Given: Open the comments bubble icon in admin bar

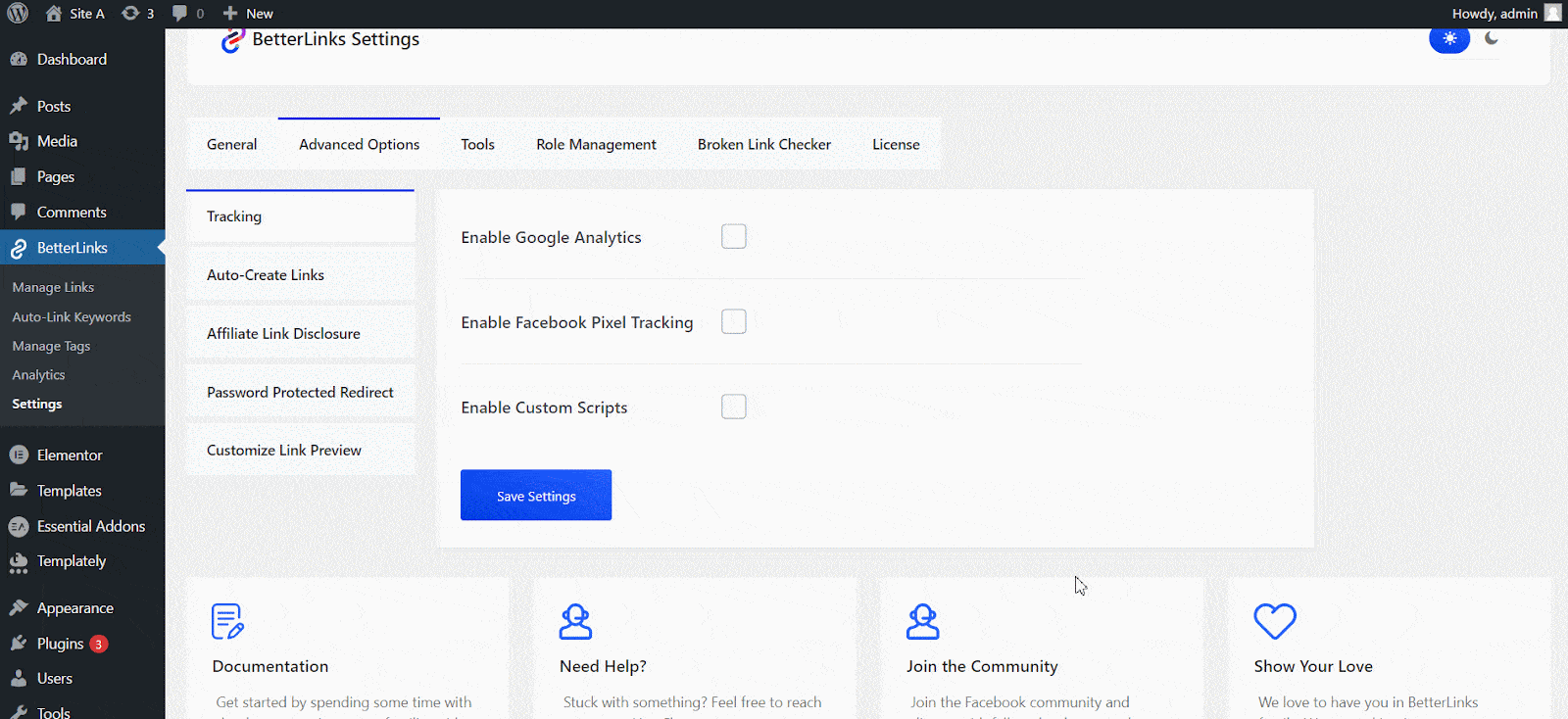Looking at the screenshot, I should [179, 14].
